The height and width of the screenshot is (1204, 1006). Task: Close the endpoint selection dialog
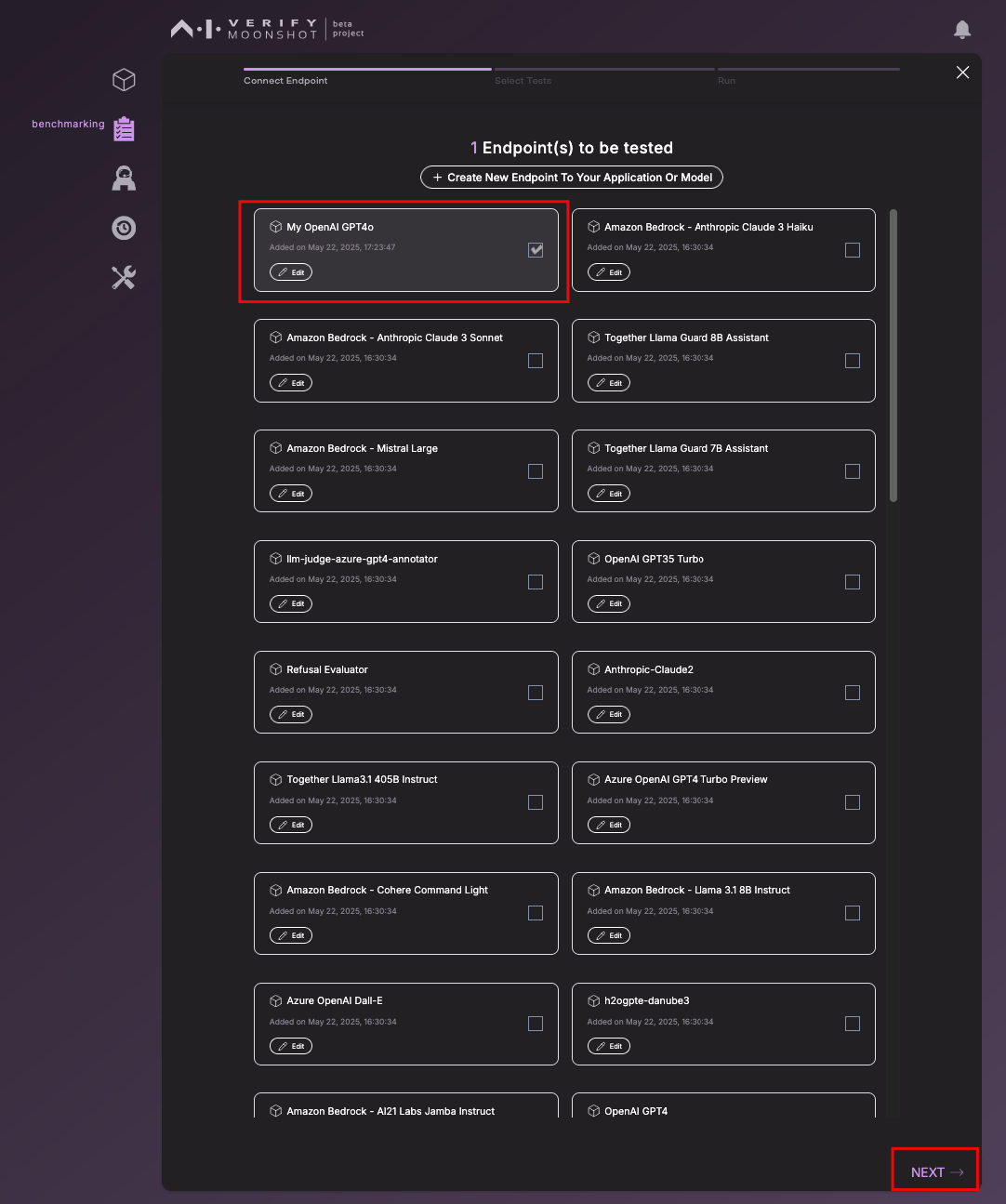point(962,73)
